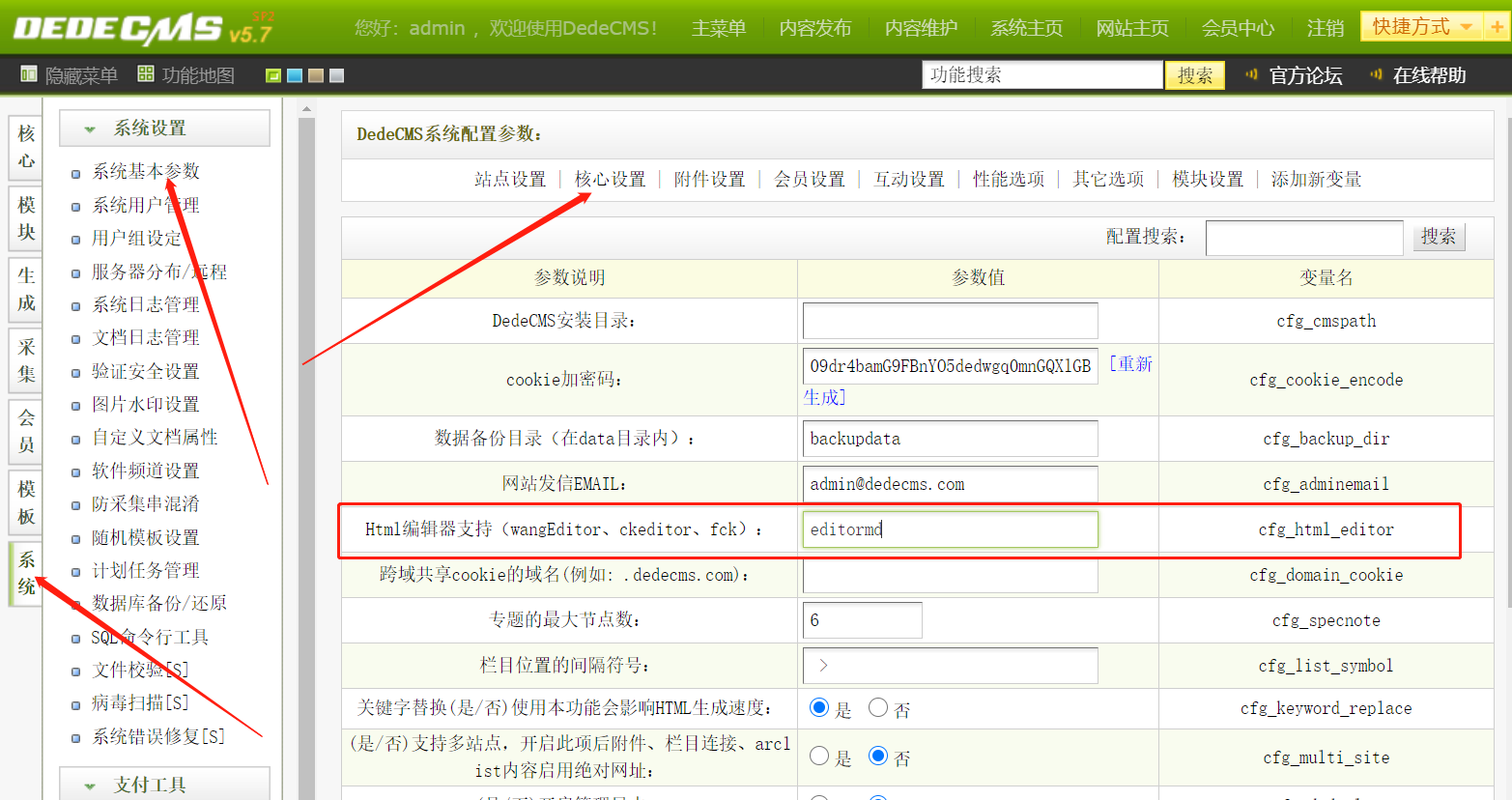Open 验证安全设置 in the sidebar
The height and width of the screenshot is (800, 1512).
(x=146, y=371)
